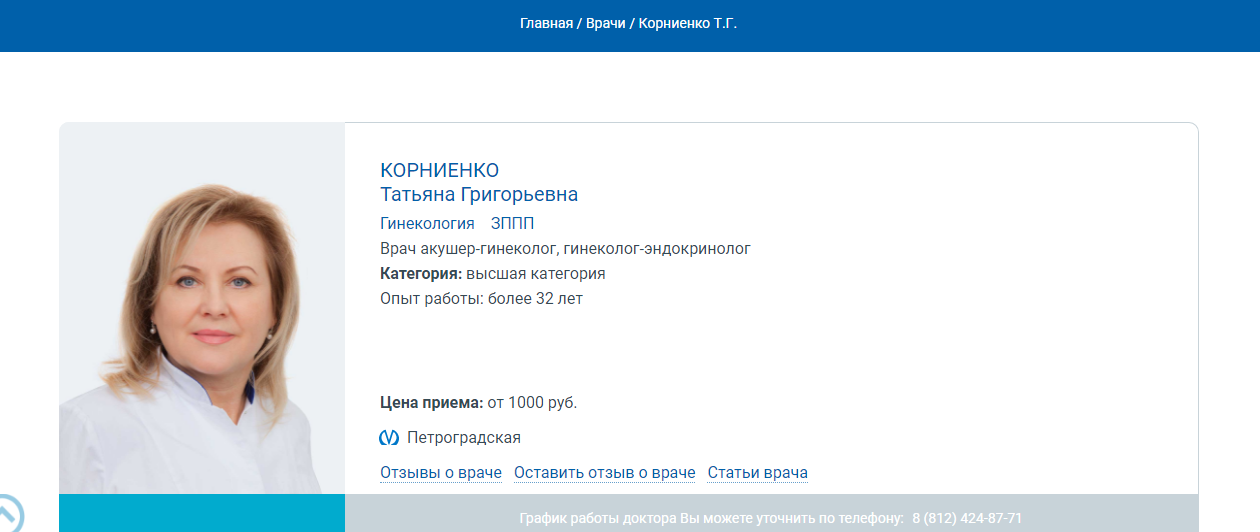Open Отзывы о враче link
The height and width of the screenshot is (532, 1260).
[440, 472]
